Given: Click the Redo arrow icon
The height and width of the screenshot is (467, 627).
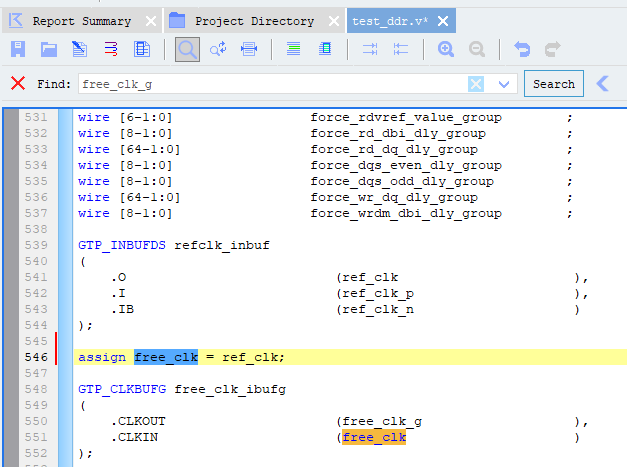Looking at the screenshot, I should click(x=553, y=49).
